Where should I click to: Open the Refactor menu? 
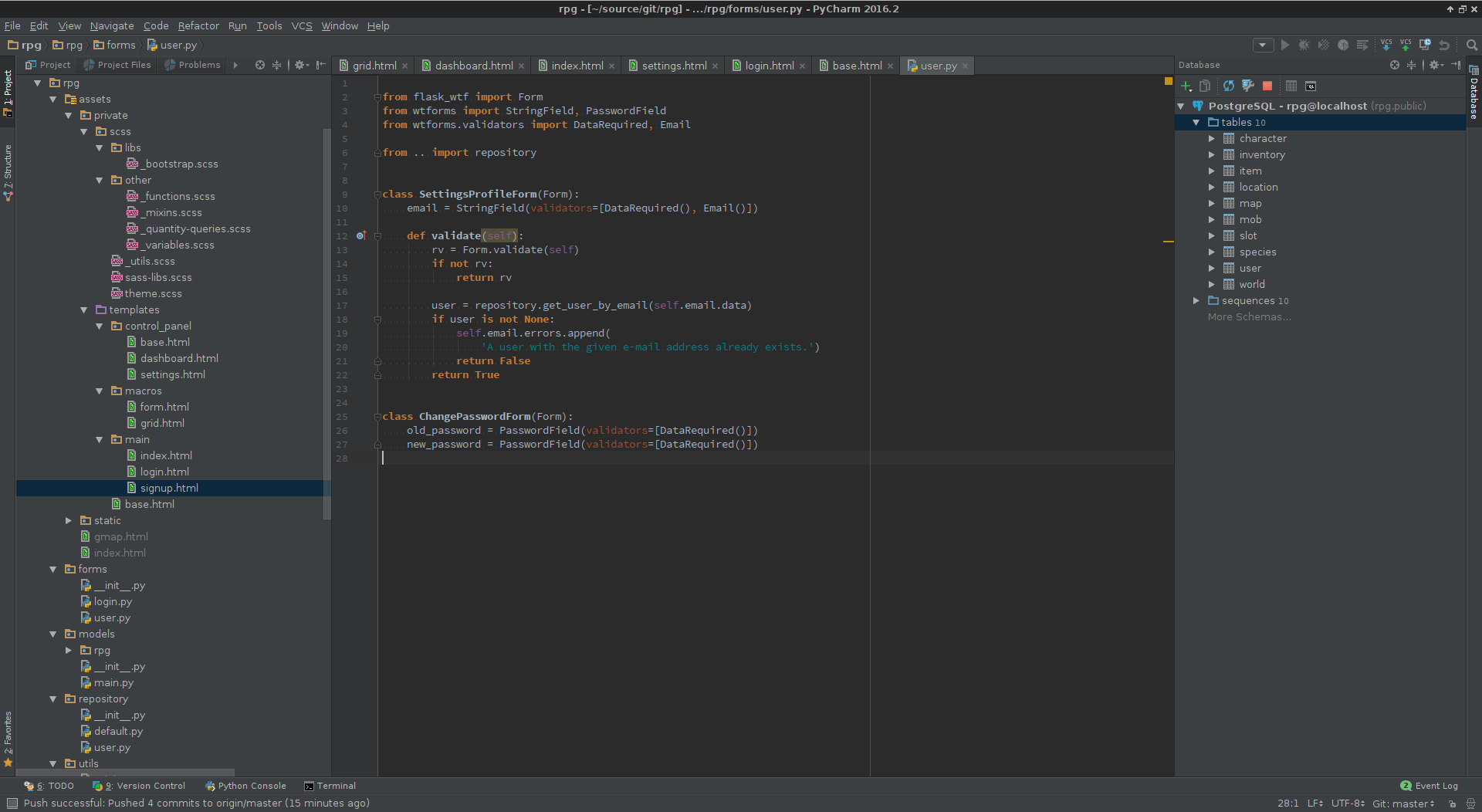click(198, 25)
